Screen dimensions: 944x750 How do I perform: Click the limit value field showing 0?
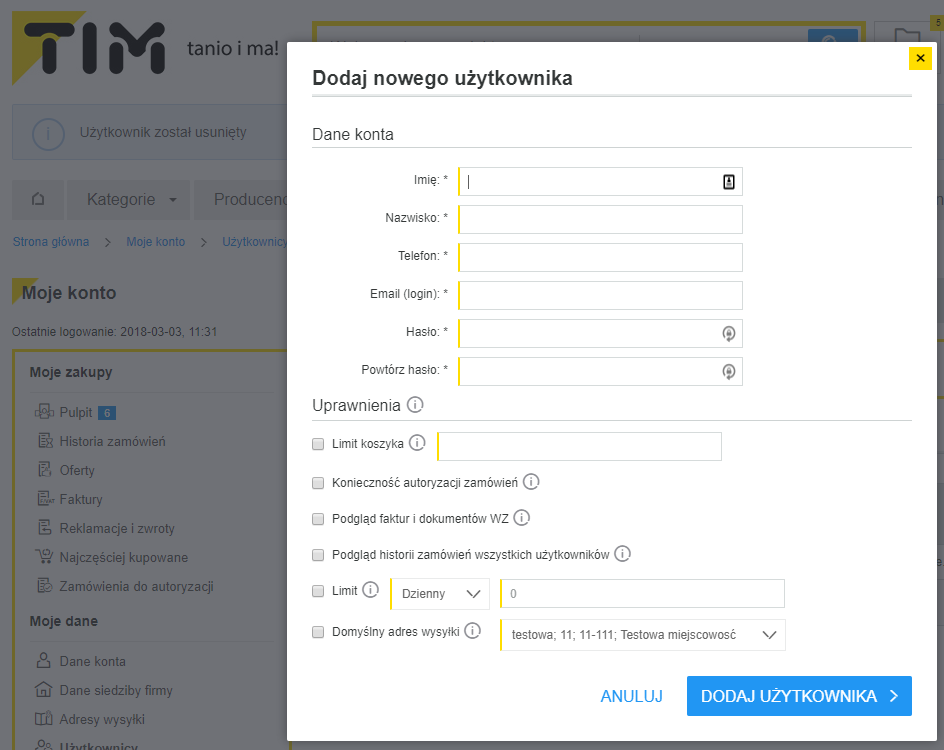point(642,593)
